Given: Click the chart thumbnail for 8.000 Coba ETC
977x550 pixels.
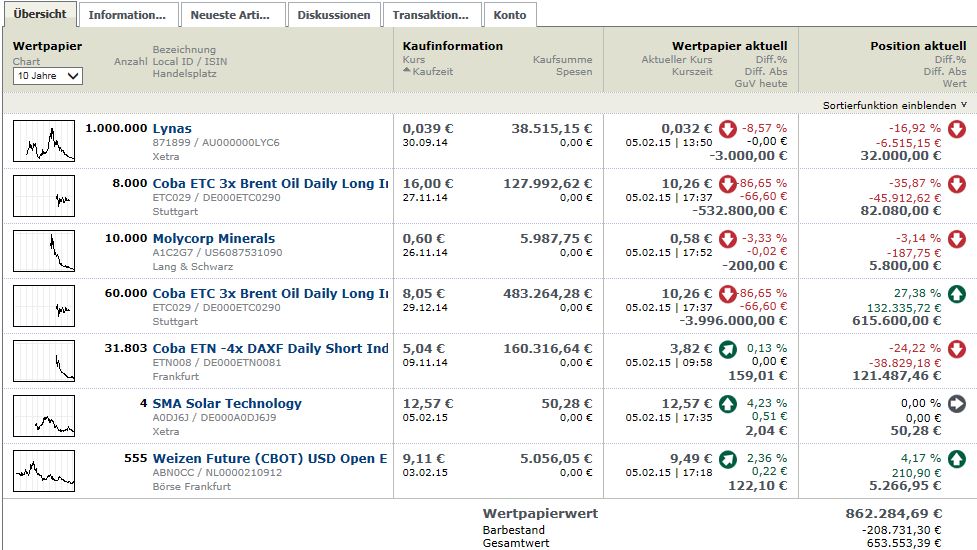Looking at the screenshot, I should click(x=44, y=196).
